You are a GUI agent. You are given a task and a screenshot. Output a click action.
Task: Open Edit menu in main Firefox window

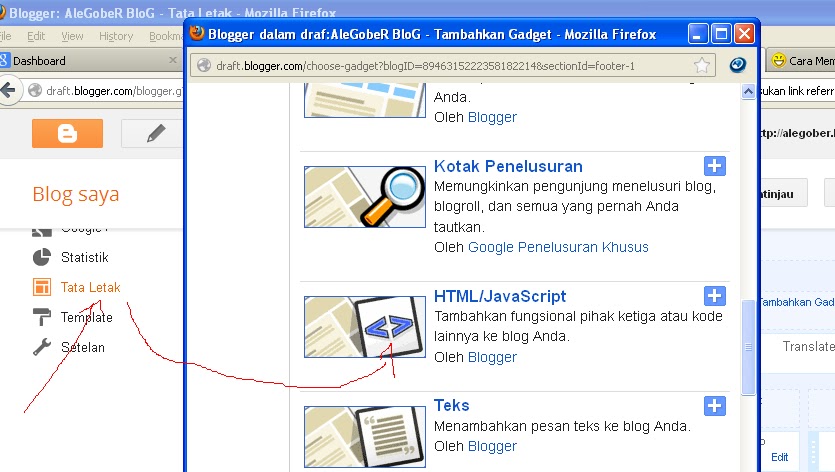point(36,36)
